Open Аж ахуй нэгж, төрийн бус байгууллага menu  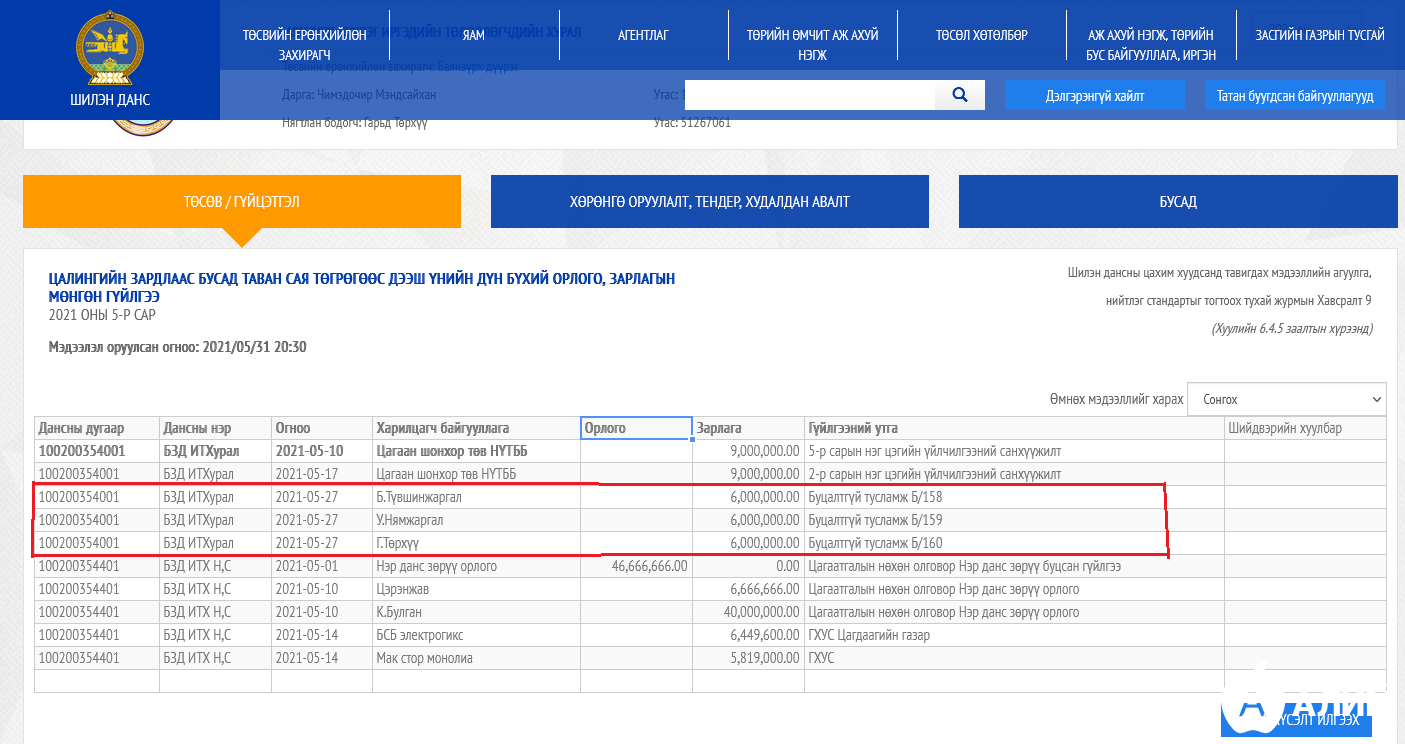coord(1150,45)
